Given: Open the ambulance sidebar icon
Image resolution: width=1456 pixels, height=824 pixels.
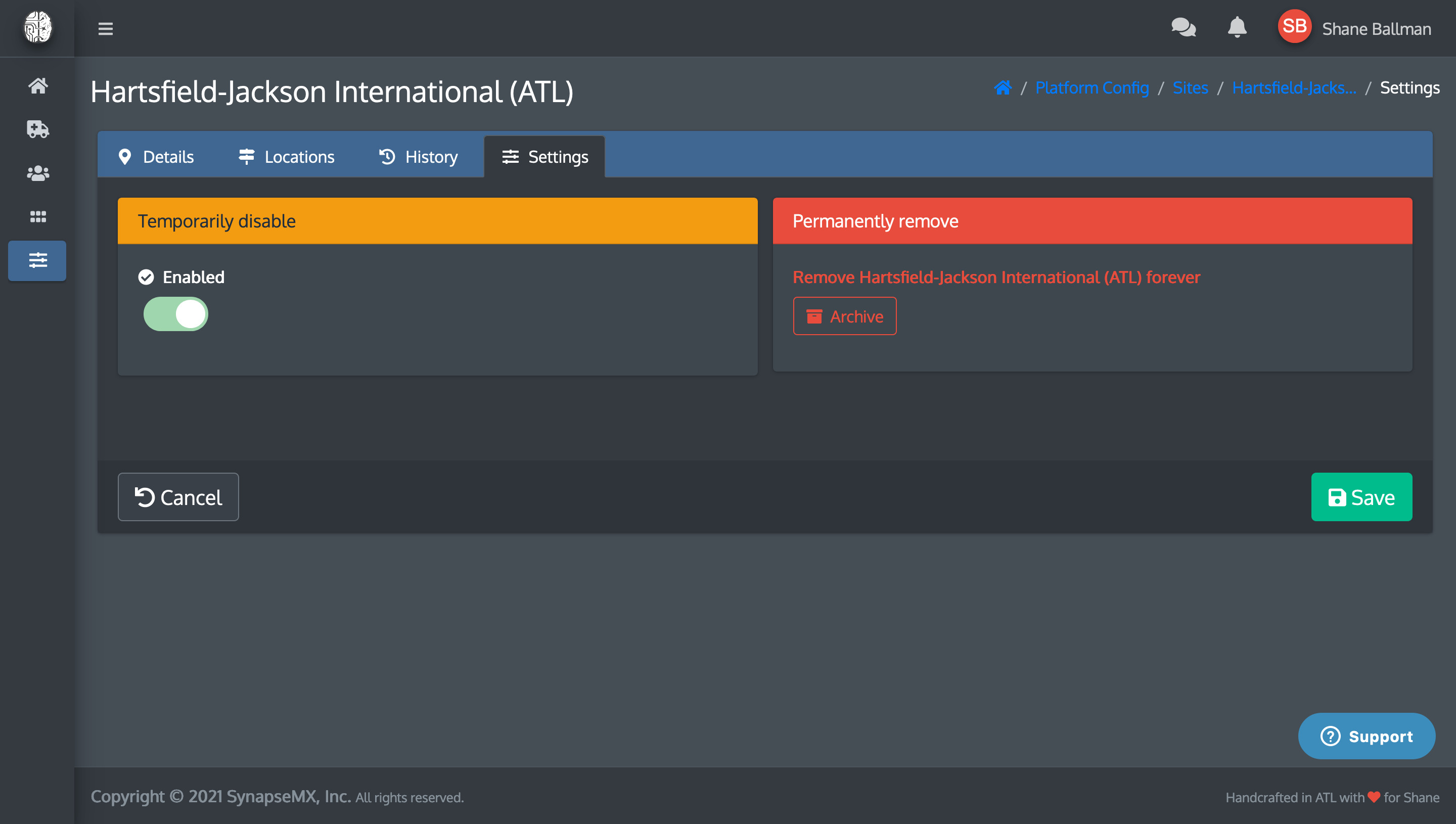Looking at the screenshot, I should click(x=37, y=129).
